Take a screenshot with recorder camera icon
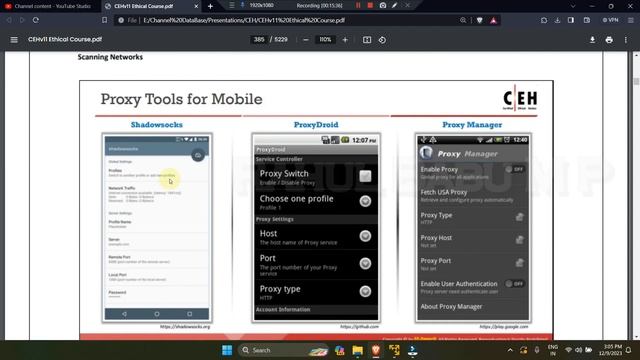Screen dimensions: 640x360 click(383, 6)
